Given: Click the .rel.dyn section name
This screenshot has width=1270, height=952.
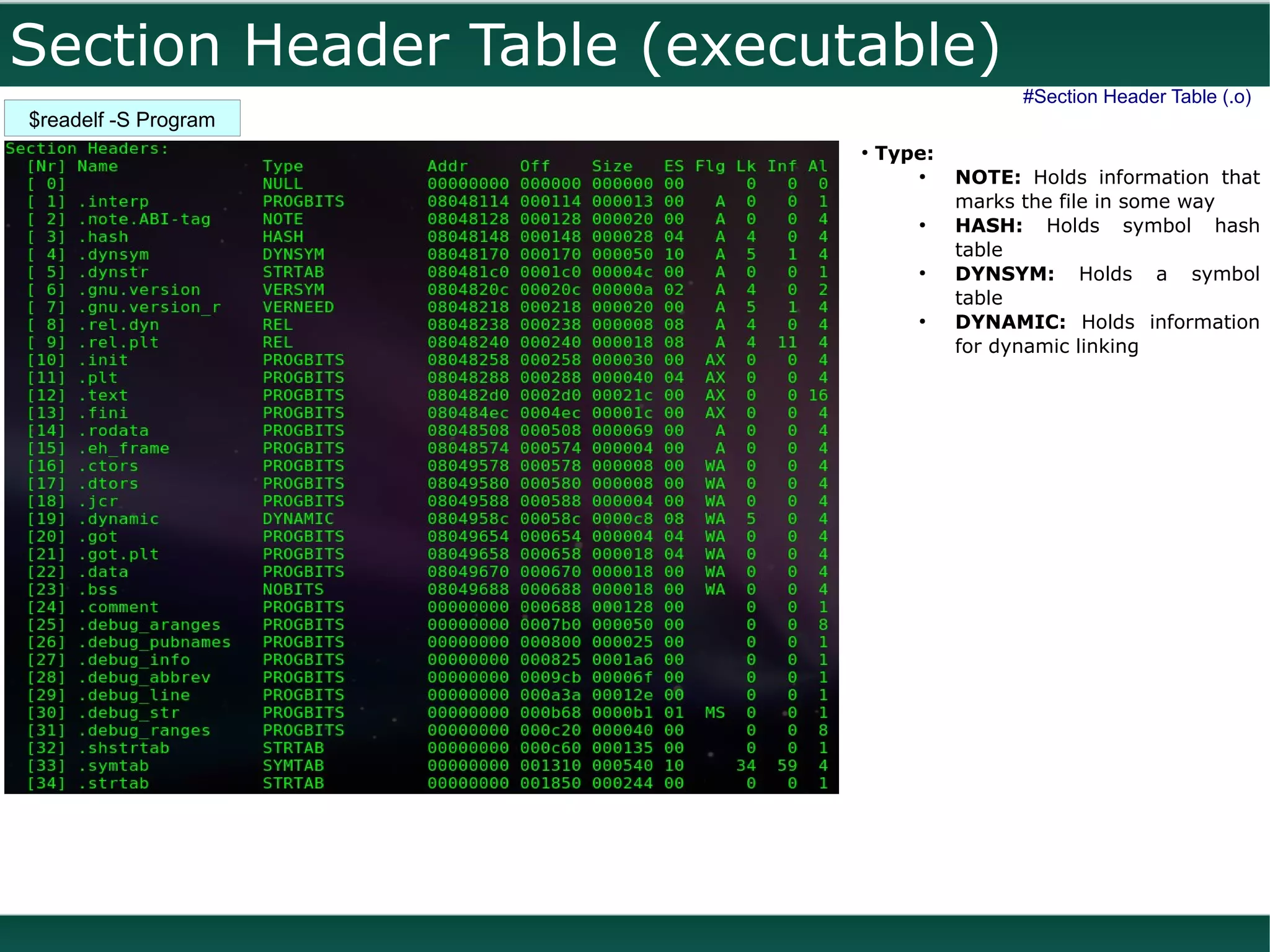Looking at the screenshot, I should (118, 325).
